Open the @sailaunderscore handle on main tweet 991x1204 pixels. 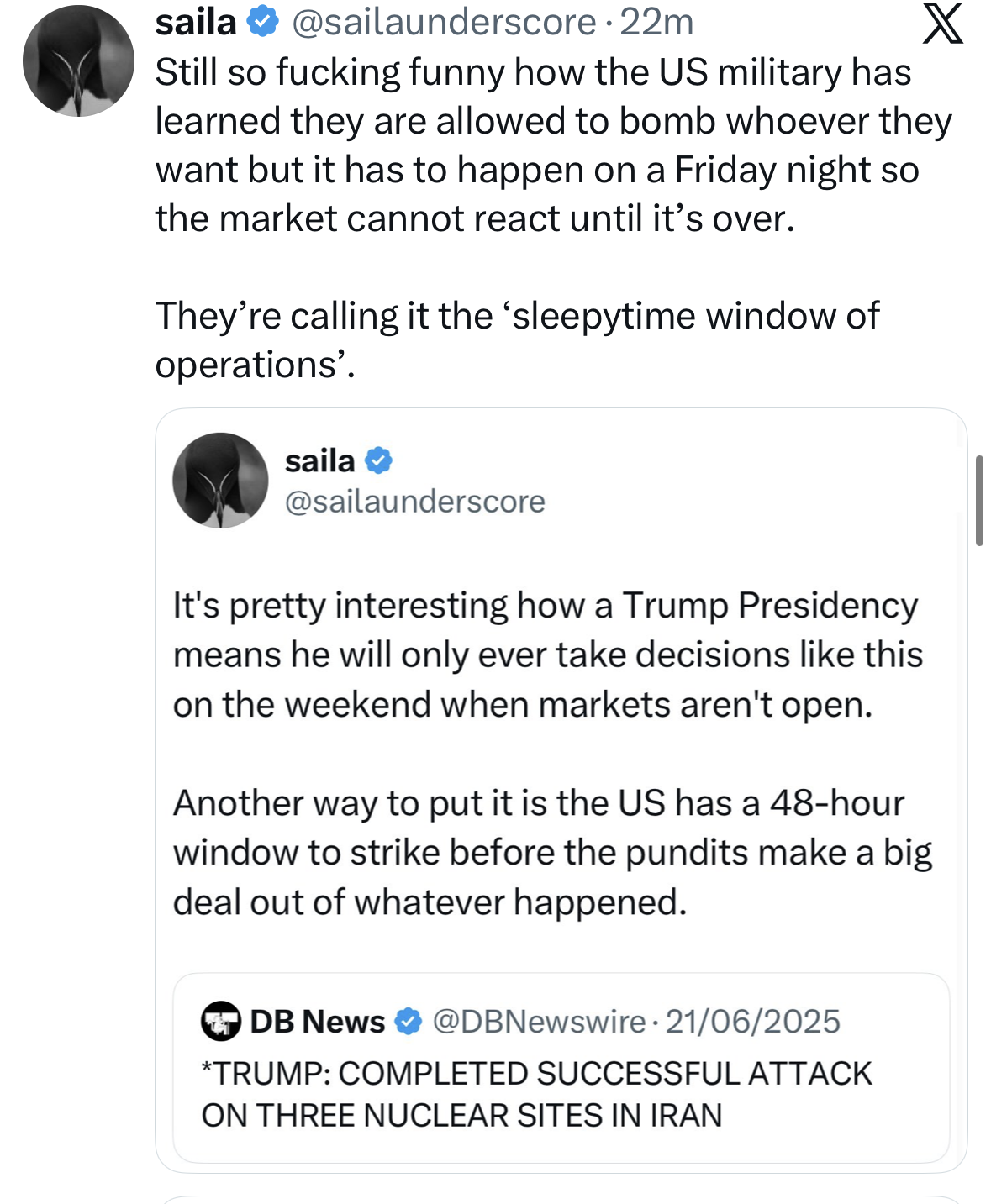(x=443, y=23)
